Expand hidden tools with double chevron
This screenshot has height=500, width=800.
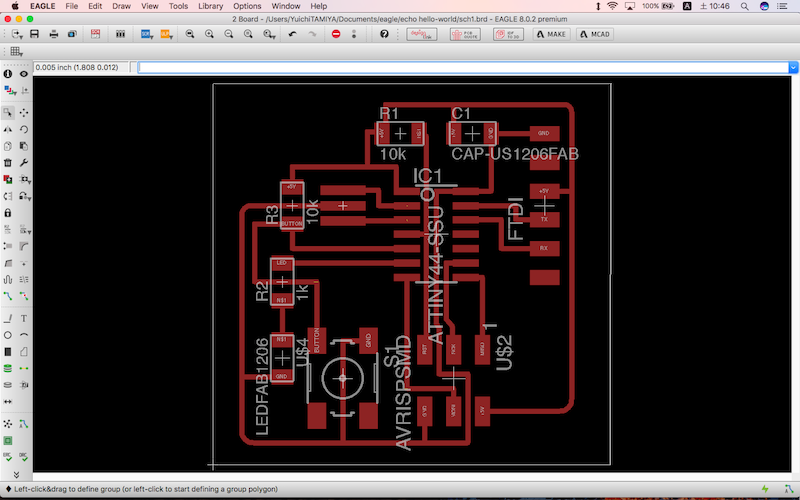point(16,474)
